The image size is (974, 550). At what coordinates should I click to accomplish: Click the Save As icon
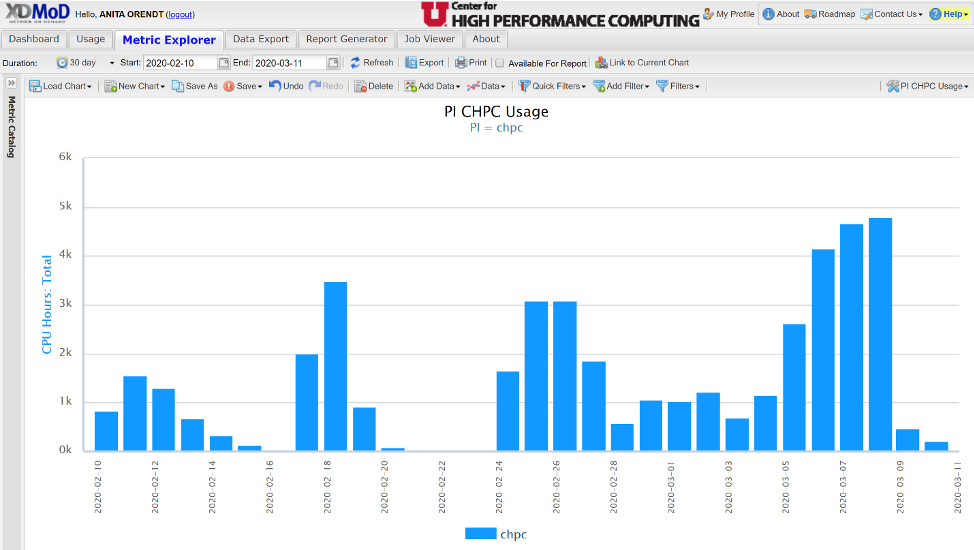point(177,86)
